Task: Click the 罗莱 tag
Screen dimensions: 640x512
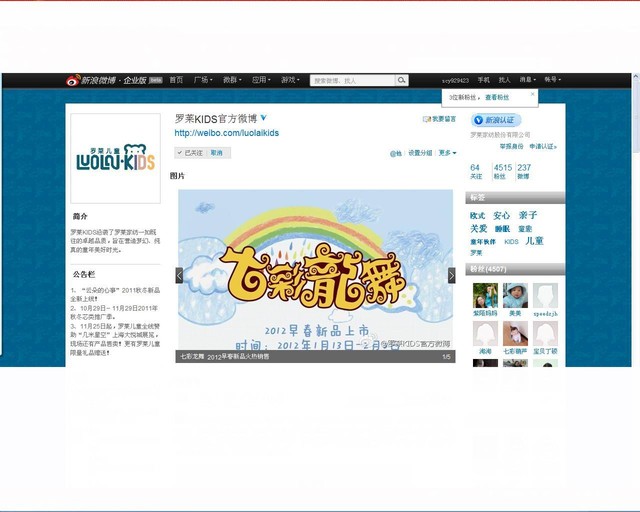Action: point(476,253)
